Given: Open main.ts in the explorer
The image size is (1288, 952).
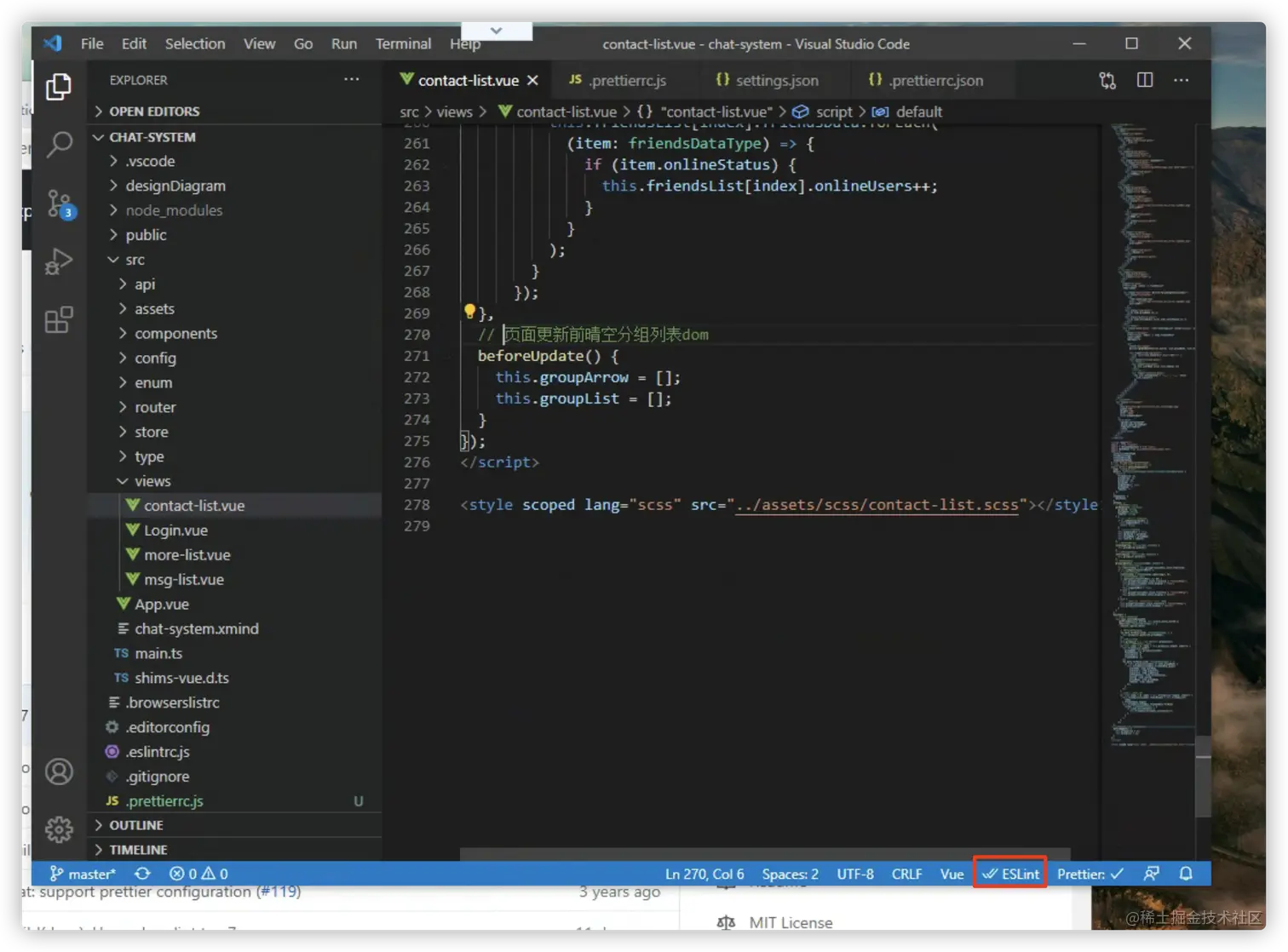Looking at the screenshot, I should pos(234,654).
